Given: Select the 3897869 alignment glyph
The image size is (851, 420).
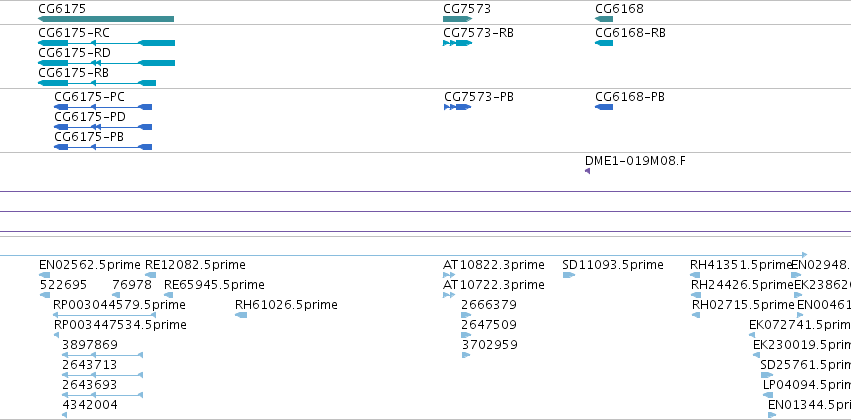Looking at the screenshot, I should click(103, 355).
